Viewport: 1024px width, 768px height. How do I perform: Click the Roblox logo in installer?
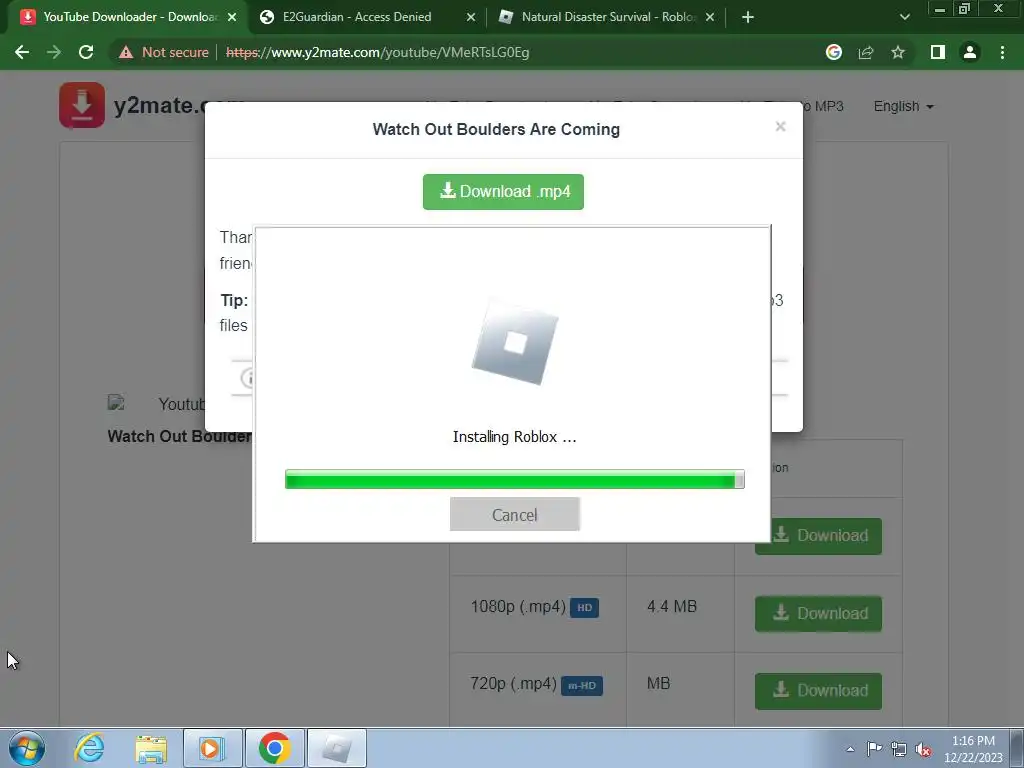coord(515,342)
